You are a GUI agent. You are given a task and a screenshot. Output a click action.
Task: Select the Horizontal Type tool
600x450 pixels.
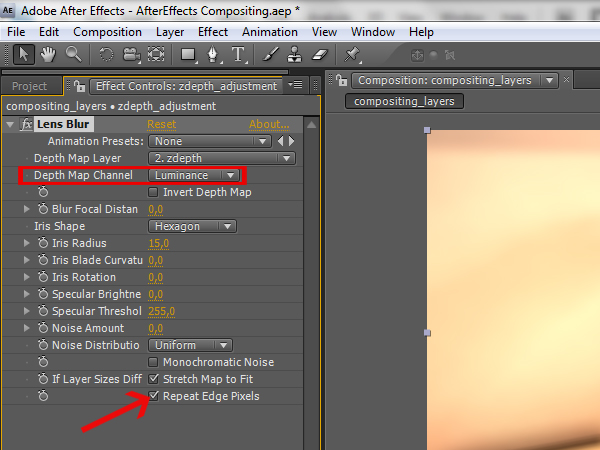pyautogui.click(x=239, y=54)
